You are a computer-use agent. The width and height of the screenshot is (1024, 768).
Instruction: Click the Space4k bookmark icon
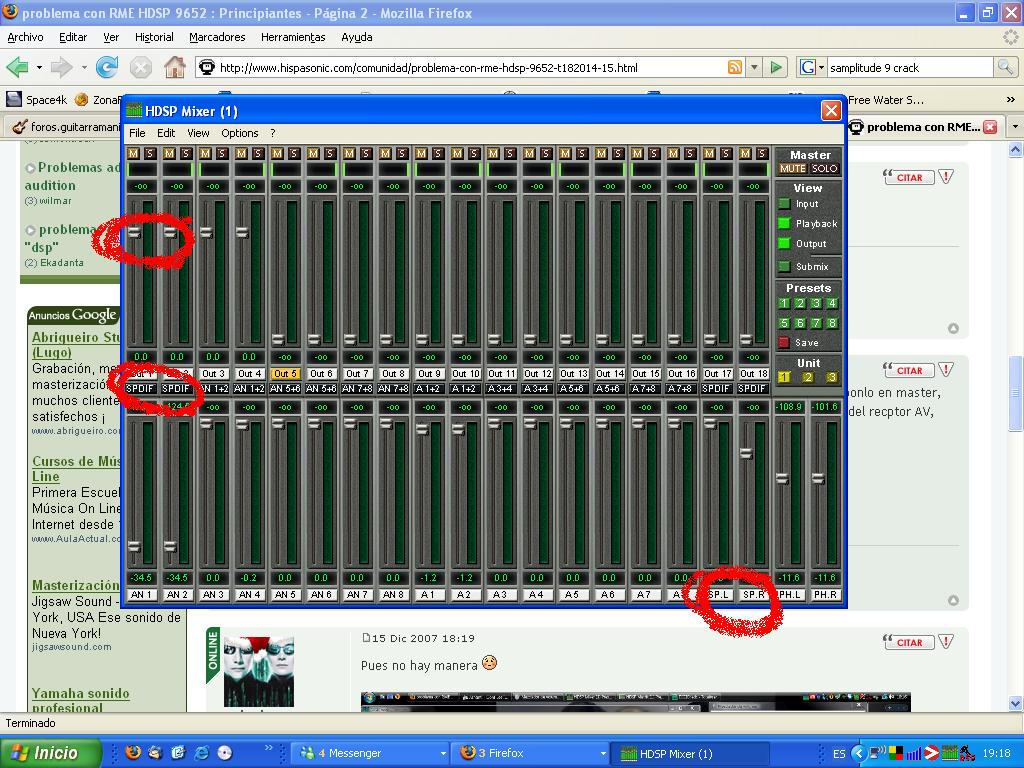coord(14,99)
